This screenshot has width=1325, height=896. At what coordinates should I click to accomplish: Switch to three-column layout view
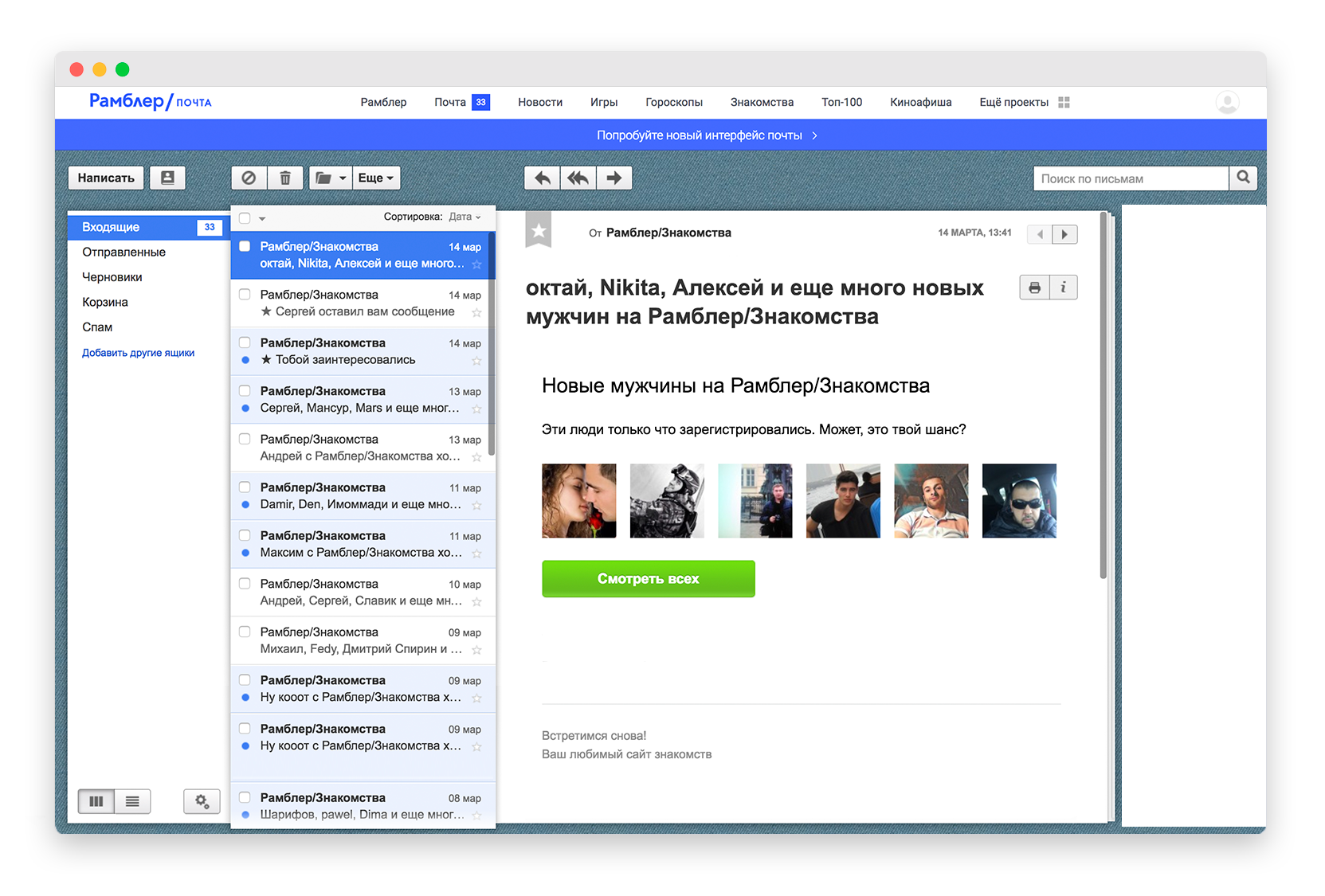[x=96, y=801]
